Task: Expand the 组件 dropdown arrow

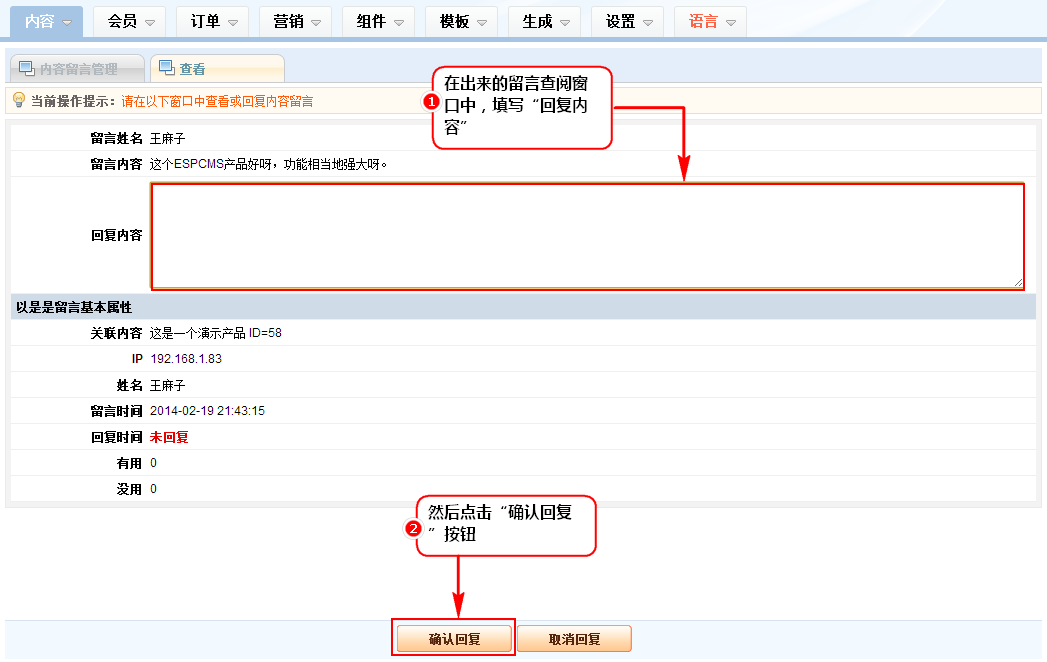Action: tap(399, 22)
